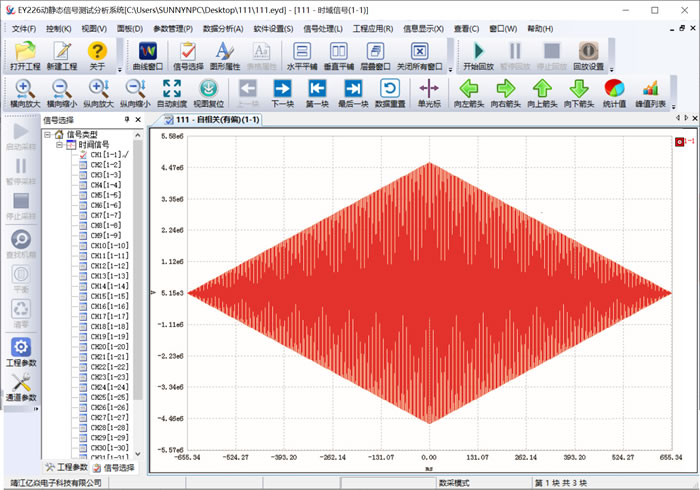
Task: Click the 曲线窗口 curve window icon
Action: 149,54
